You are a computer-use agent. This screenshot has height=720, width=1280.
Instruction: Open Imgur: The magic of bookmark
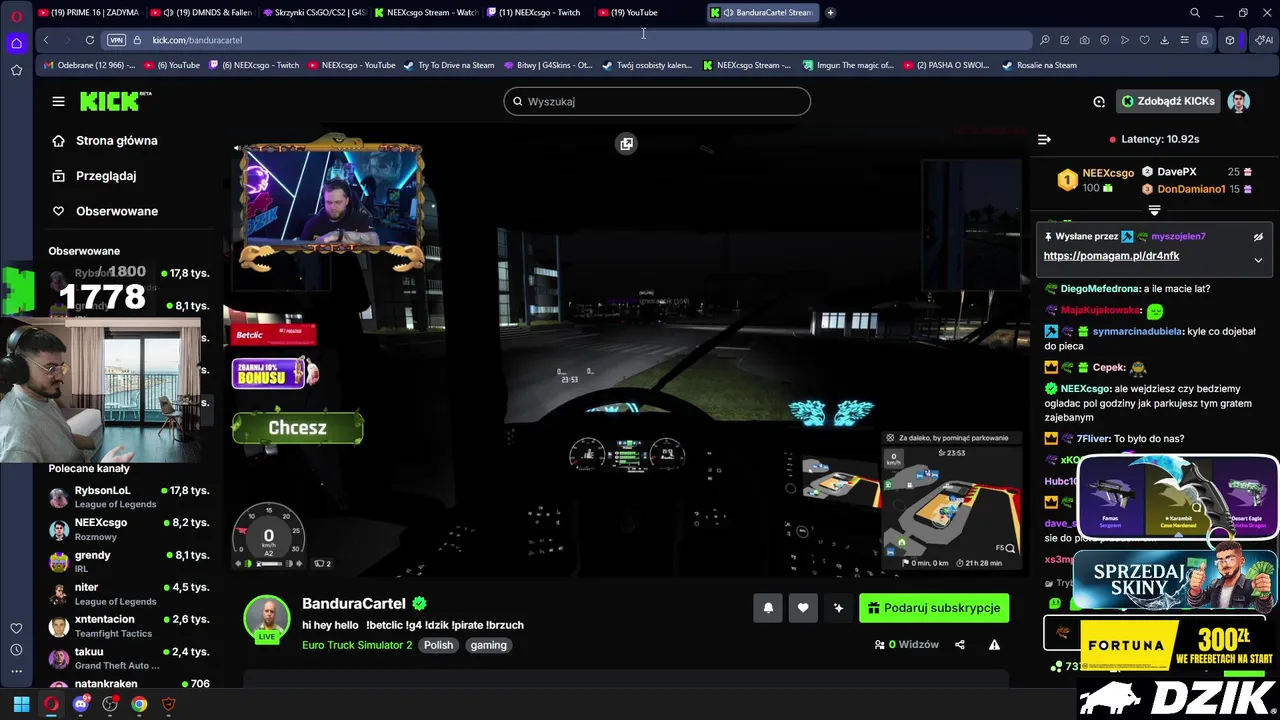847,65
